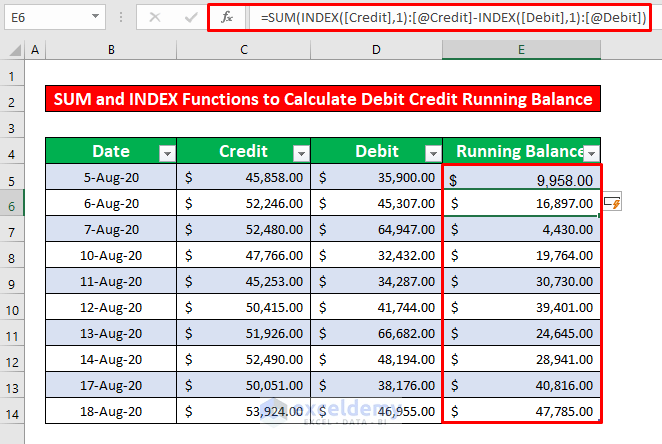Image resolution: width=662 pixels, height=444 pixels.
Task: Open the Name Box dropdown arrow
Action: (95, 17)
